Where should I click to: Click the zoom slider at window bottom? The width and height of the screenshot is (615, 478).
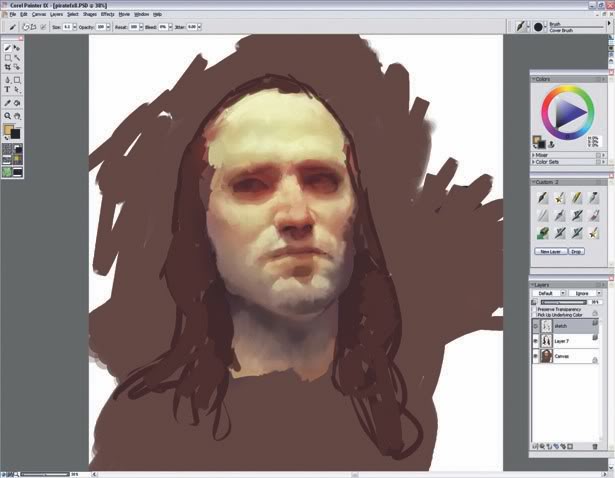45,474
